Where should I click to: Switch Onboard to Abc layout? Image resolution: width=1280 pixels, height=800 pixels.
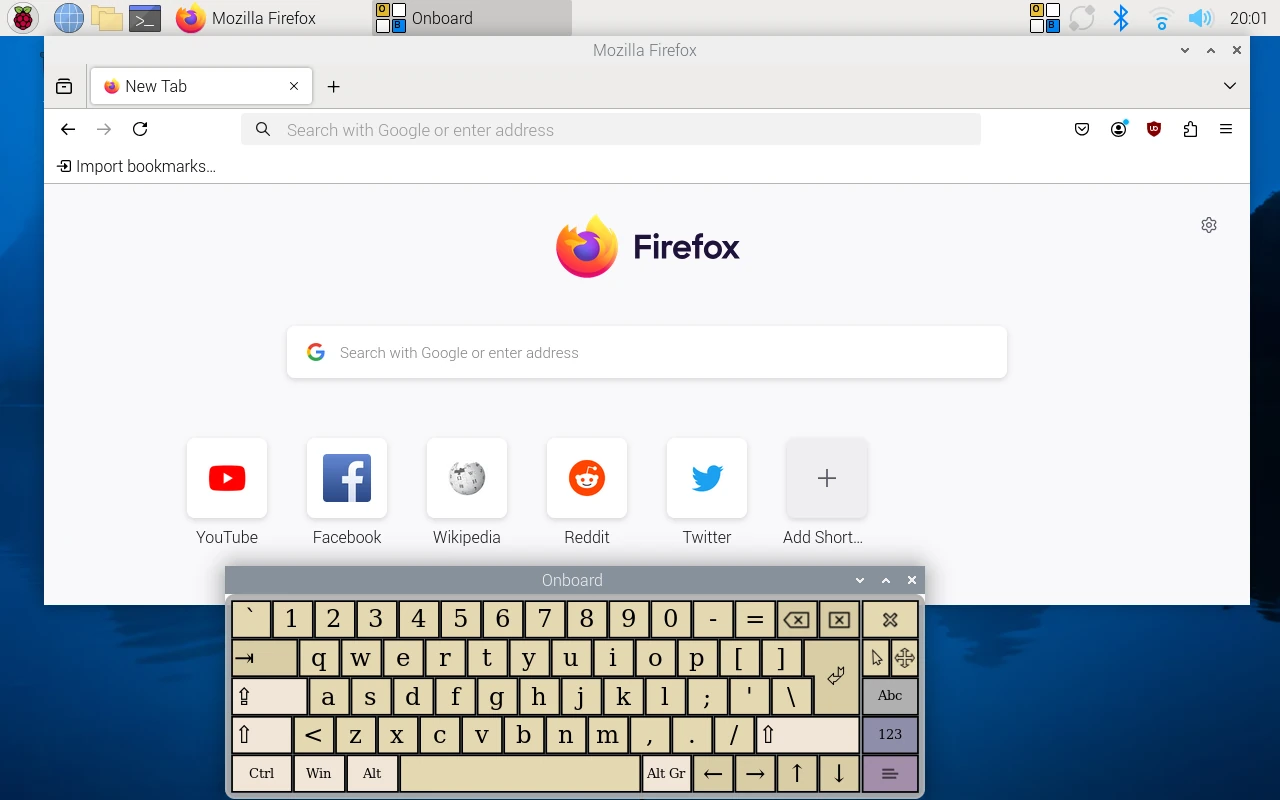(x=890, y=696)
